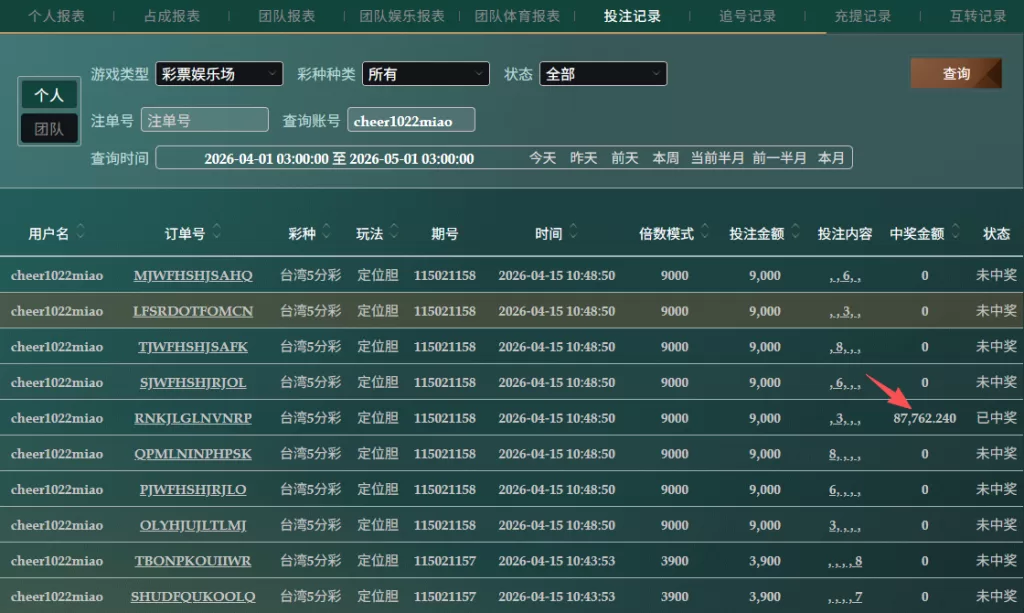Click sort icon beside 订单号 header
The image size is (1024, 613).
(x=216, y=233)
